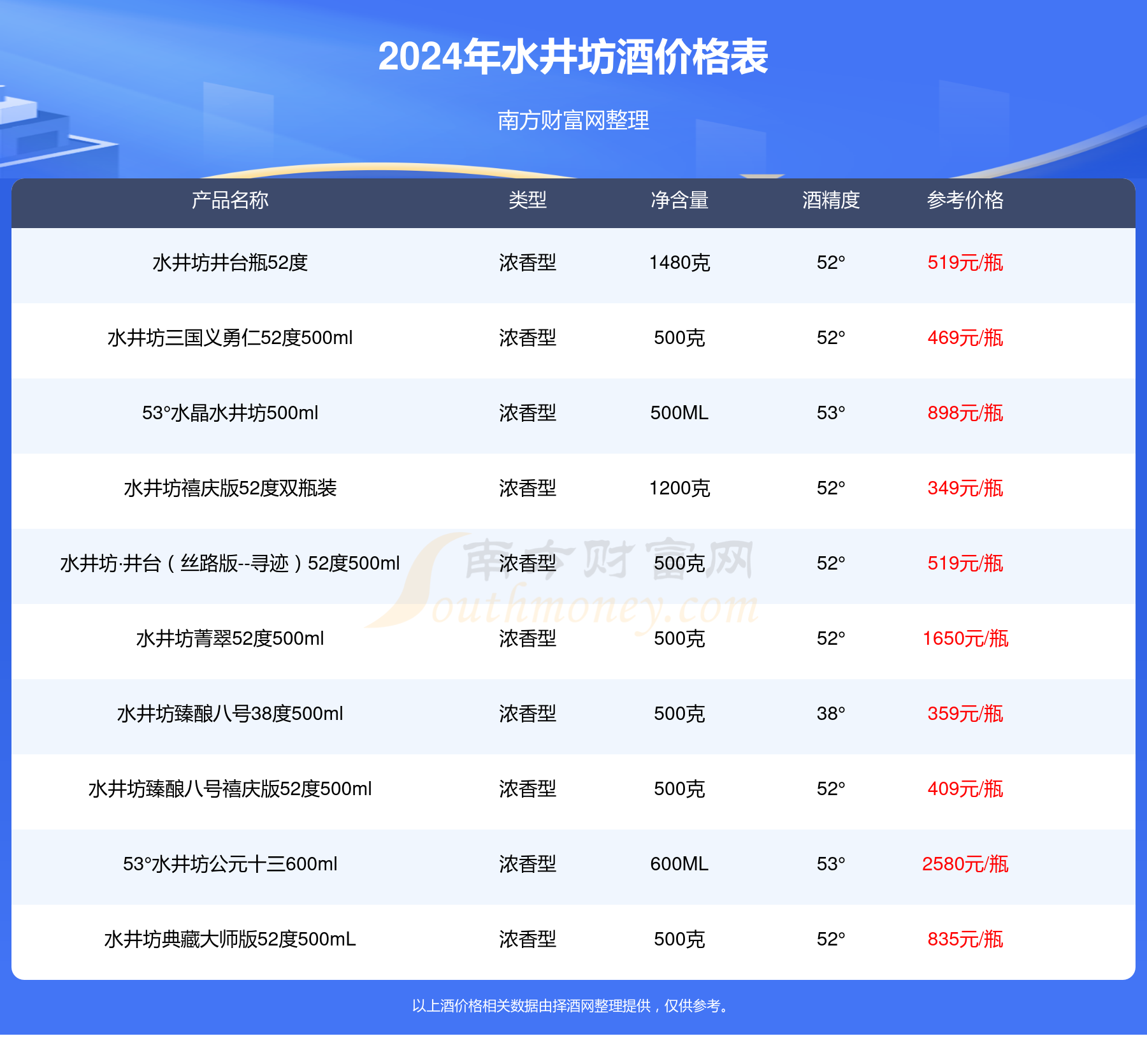1147x1064 pixels.
Task: Select the 类型 column header
Action: click(x=528, y=200)
